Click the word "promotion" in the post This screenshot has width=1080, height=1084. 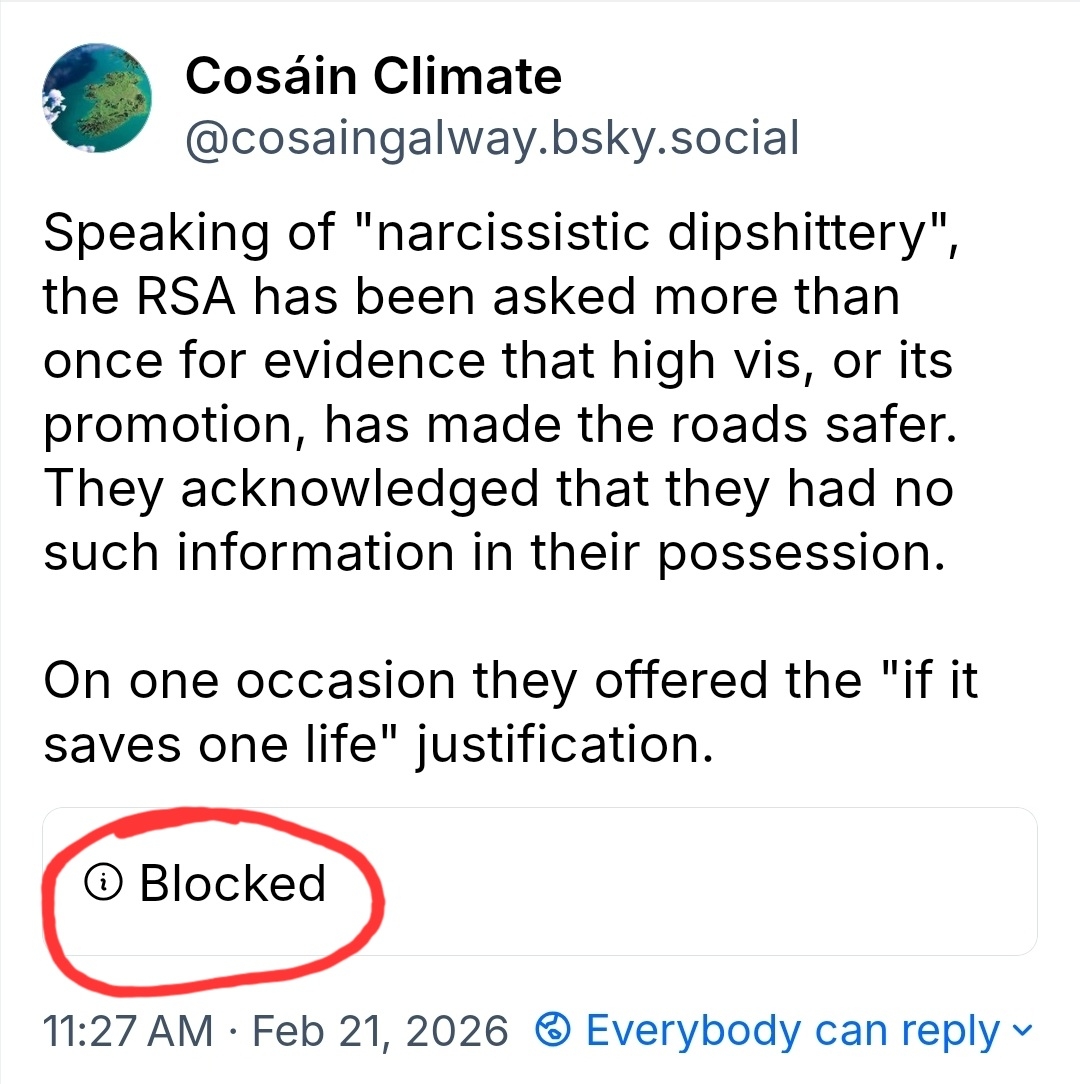[x=164, y=425]
